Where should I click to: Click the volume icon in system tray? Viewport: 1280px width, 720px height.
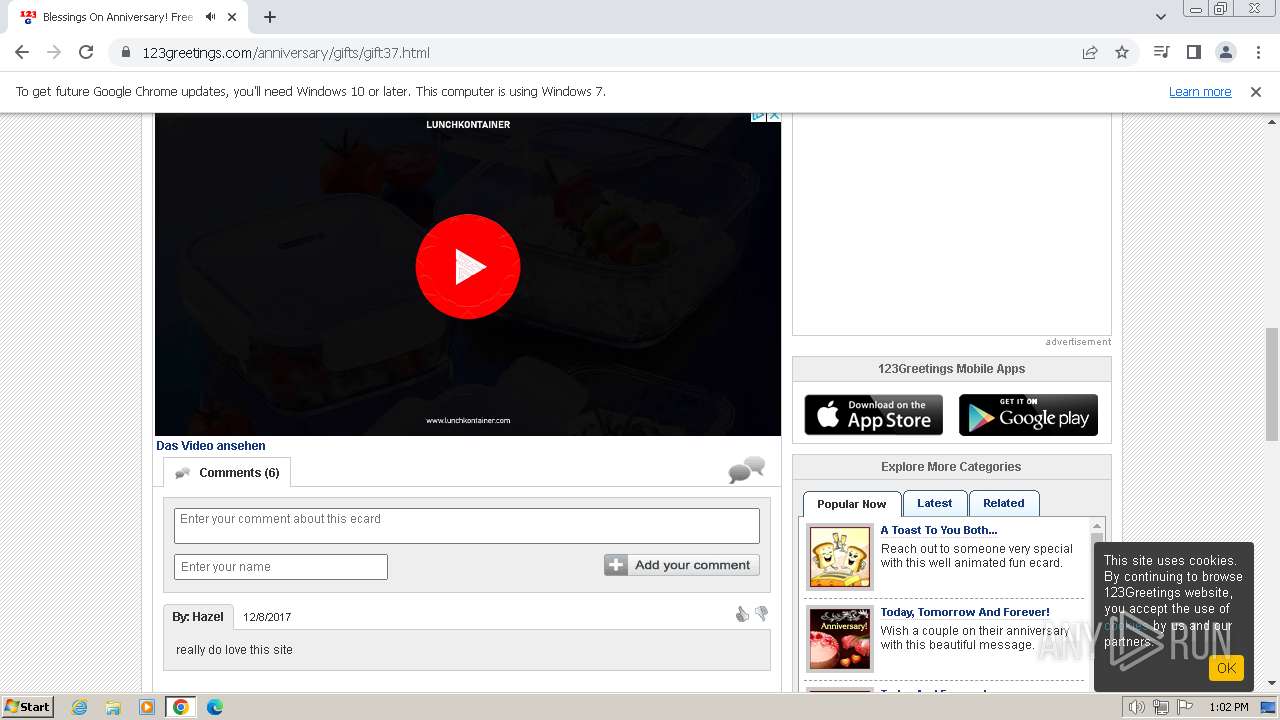tap(1137, 707)
